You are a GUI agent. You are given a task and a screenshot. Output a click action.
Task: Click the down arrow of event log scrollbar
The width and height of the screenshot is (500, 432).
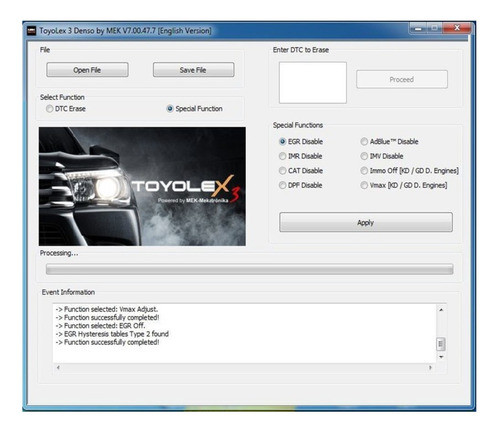pyautogui.click(x=441, y=357)
